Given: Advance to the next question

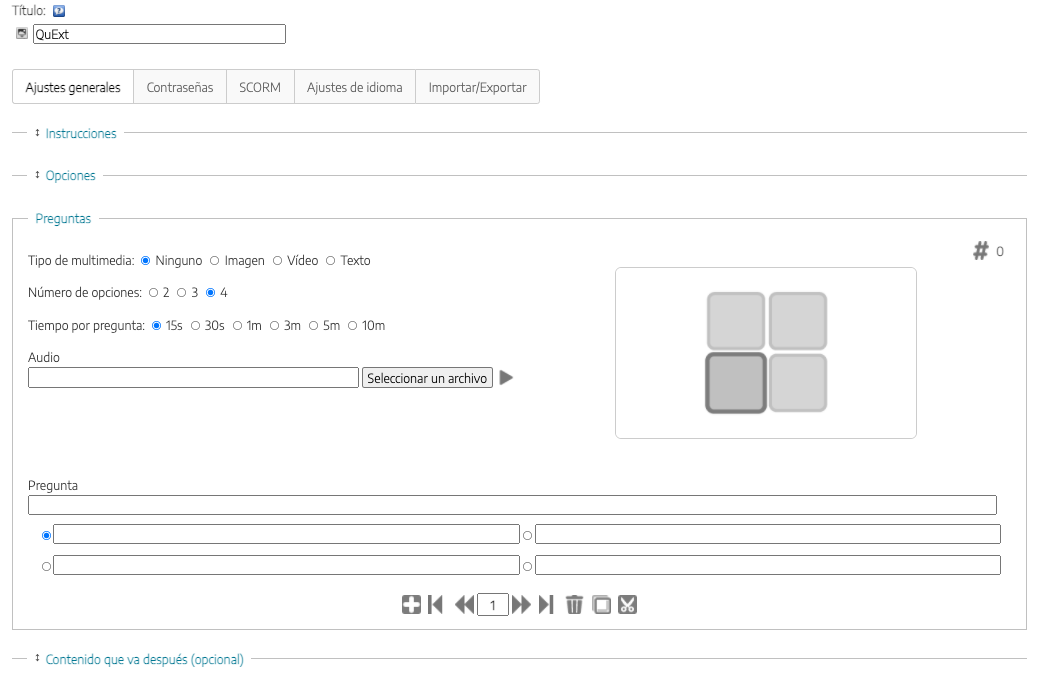Looking at the screenshot, I should 521,605.
